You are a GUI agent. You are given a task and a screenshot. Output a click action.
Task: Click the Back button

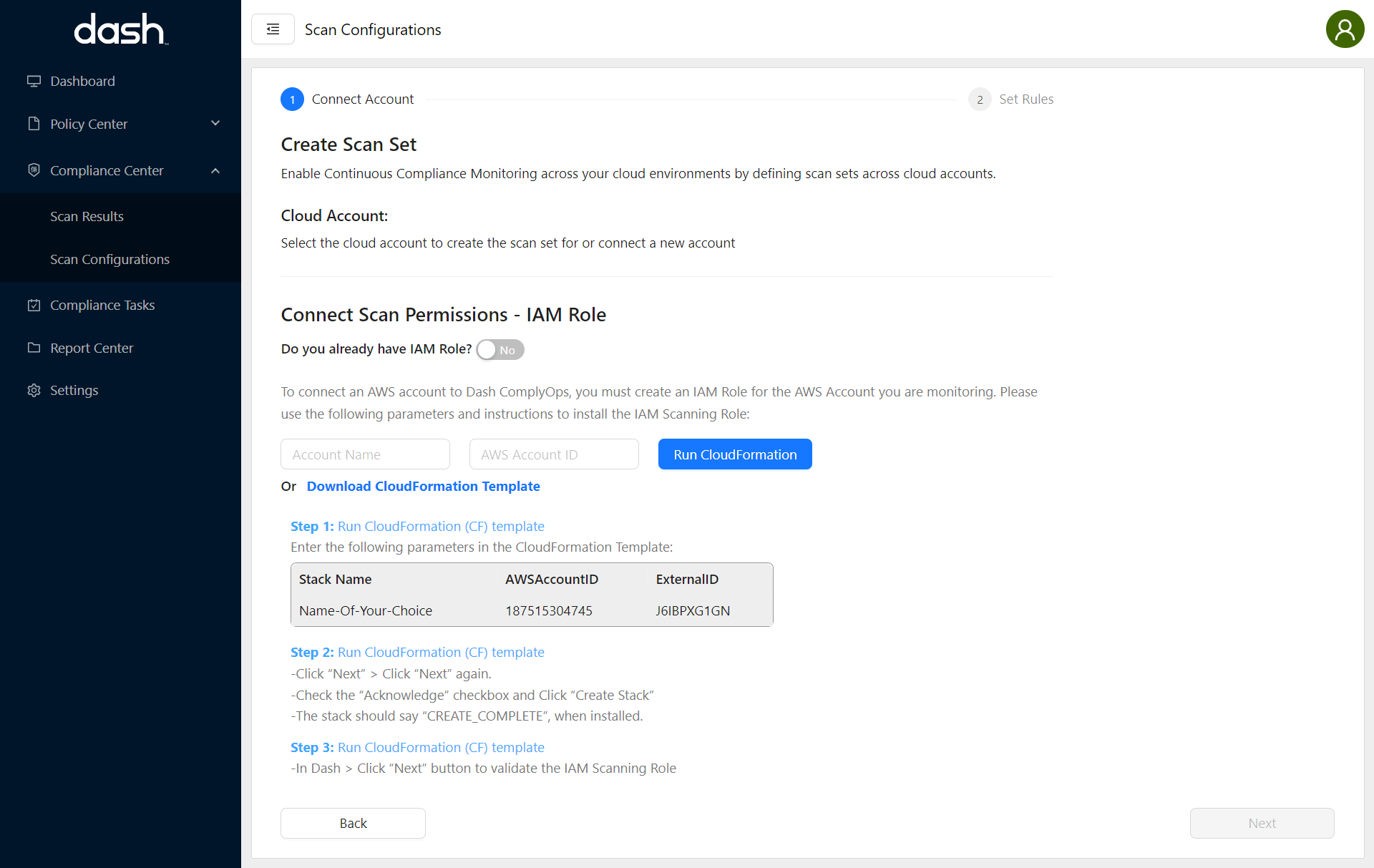[353, 823]
